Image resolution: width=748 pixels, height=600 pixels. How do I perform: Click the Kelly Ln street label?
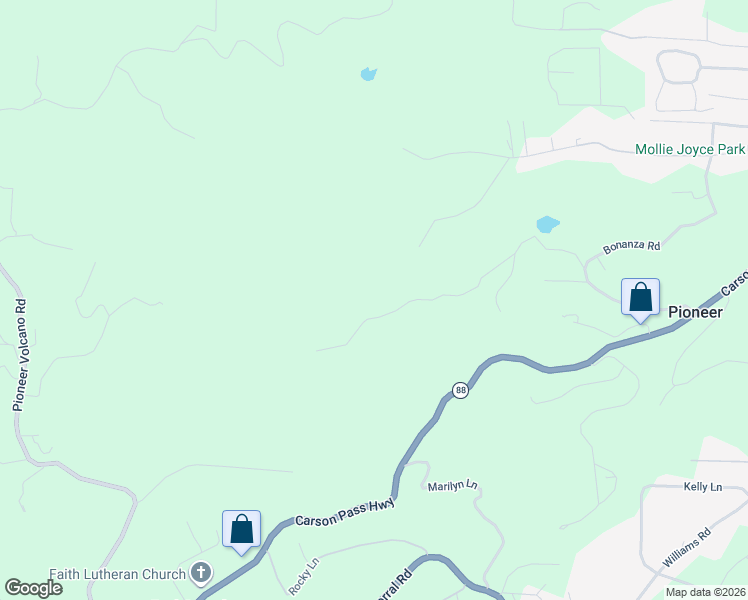tap(703, 487)
